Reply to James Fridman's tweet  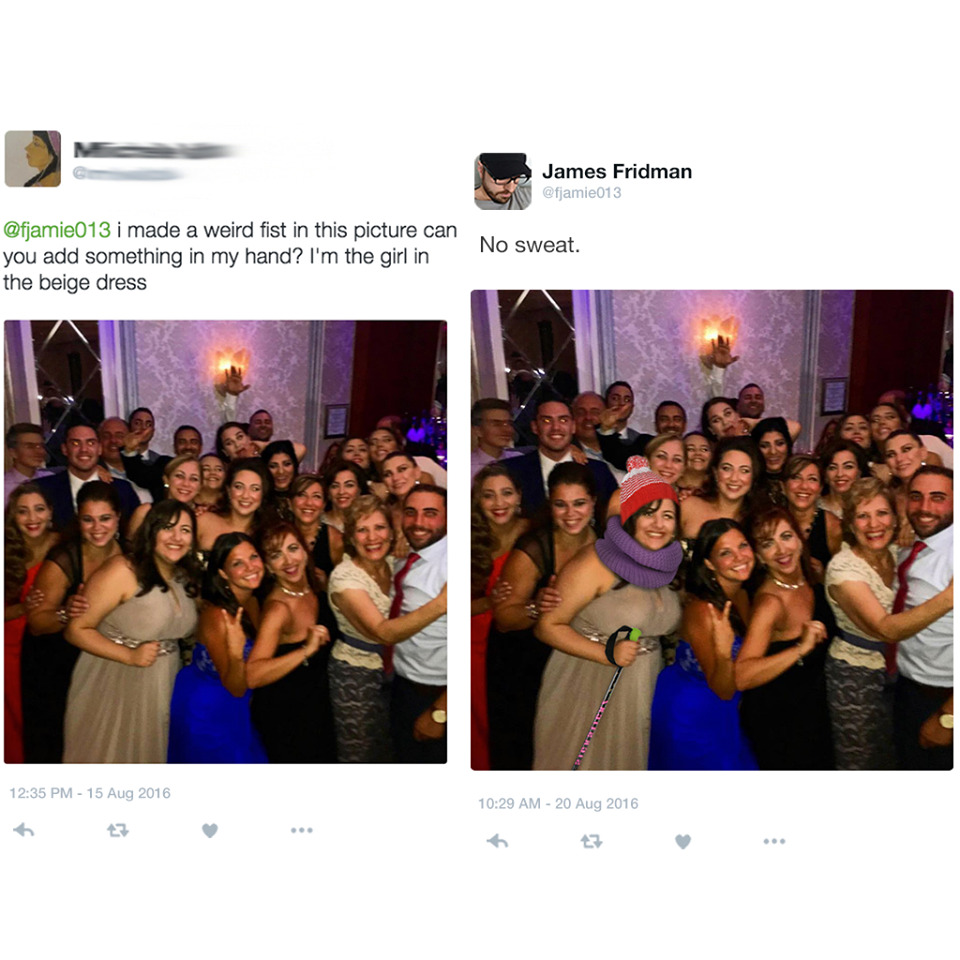497,841
